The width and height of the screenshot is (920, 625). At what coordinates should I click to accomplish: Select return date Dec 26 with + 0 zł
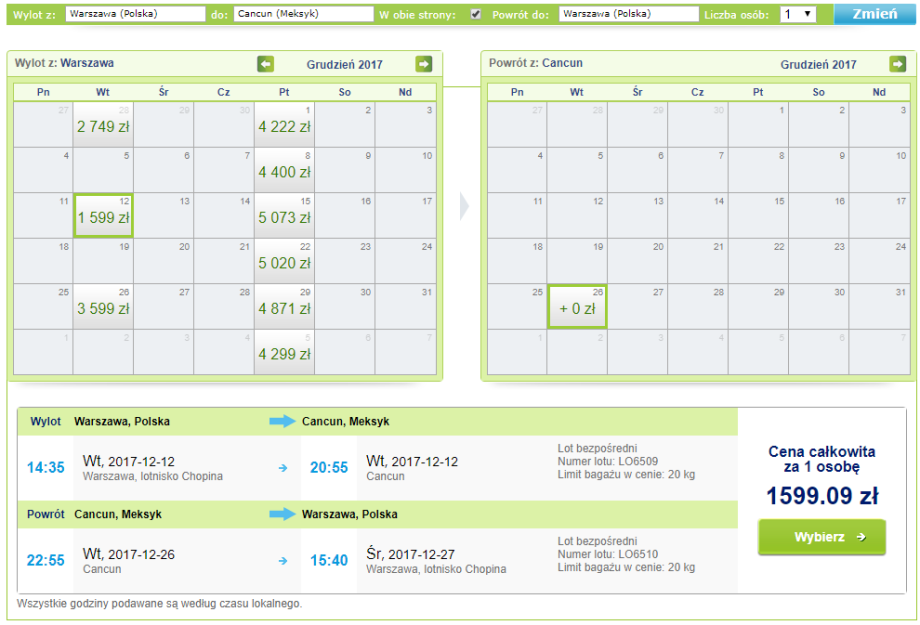[577, 307]
